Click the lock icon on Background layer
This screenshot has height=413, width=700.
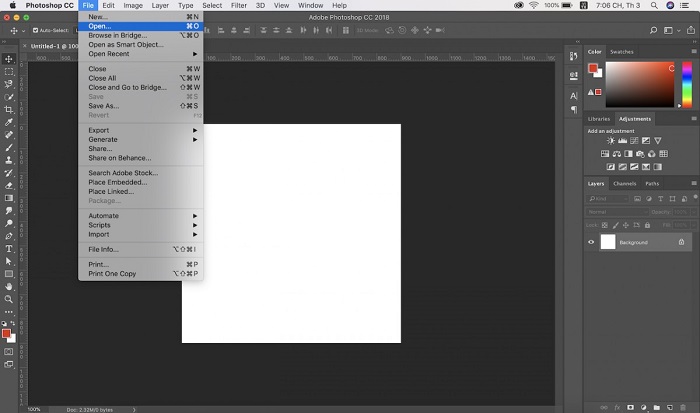tap(681, 242)
